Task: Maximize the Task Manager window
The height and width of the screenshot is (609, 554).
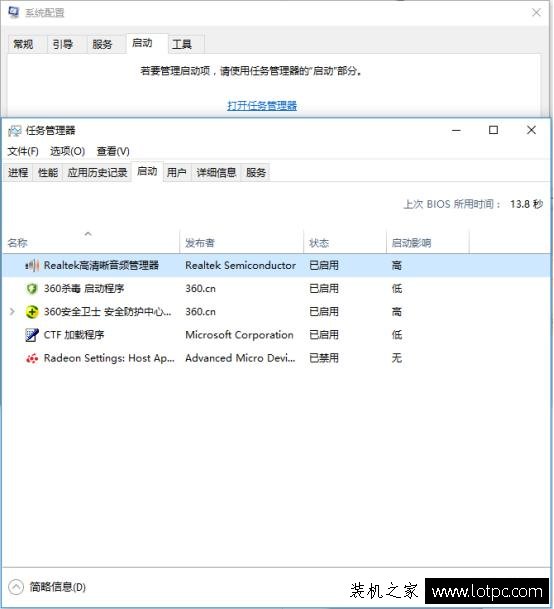Action: [x=493, y=130]
